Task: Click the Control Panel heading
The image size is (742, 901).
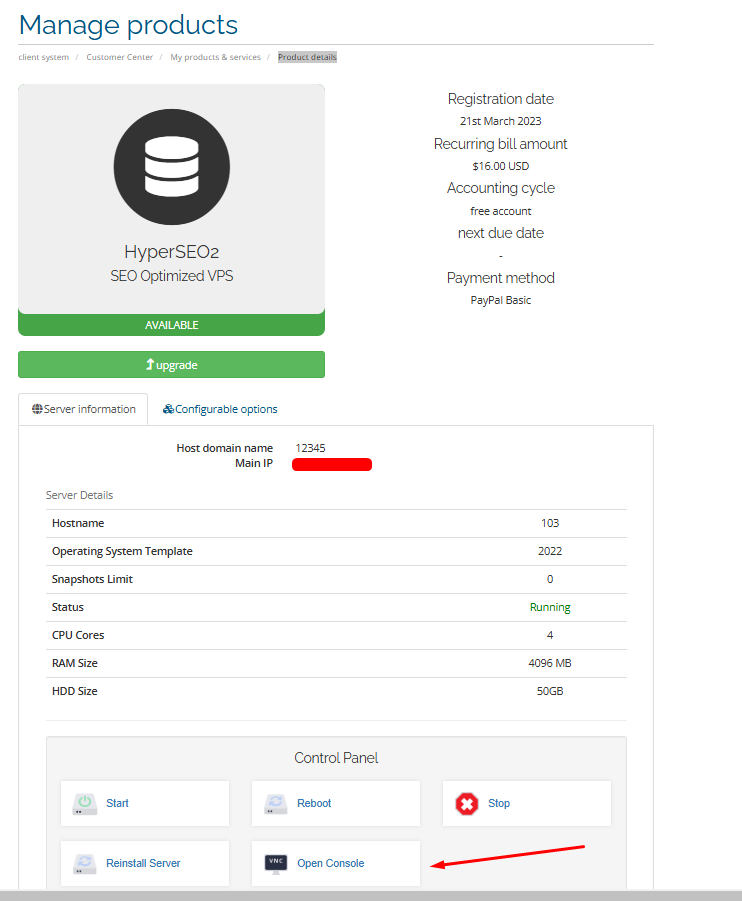Action: 336,758
